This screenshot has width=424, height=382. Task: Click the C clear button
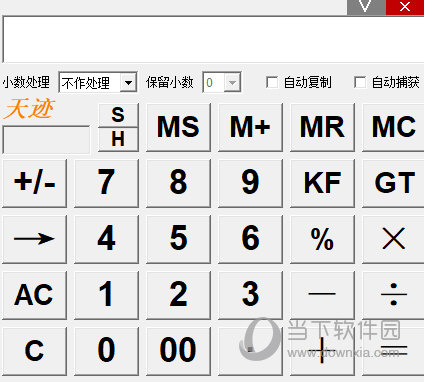click(x=35, y=351)
